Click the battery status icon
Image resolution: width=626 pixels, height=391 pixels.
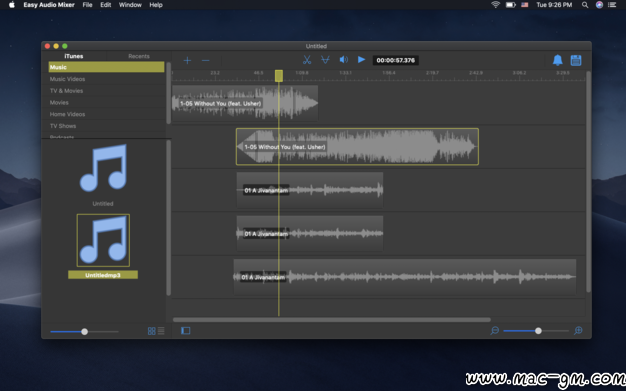[x=511, y=5]
